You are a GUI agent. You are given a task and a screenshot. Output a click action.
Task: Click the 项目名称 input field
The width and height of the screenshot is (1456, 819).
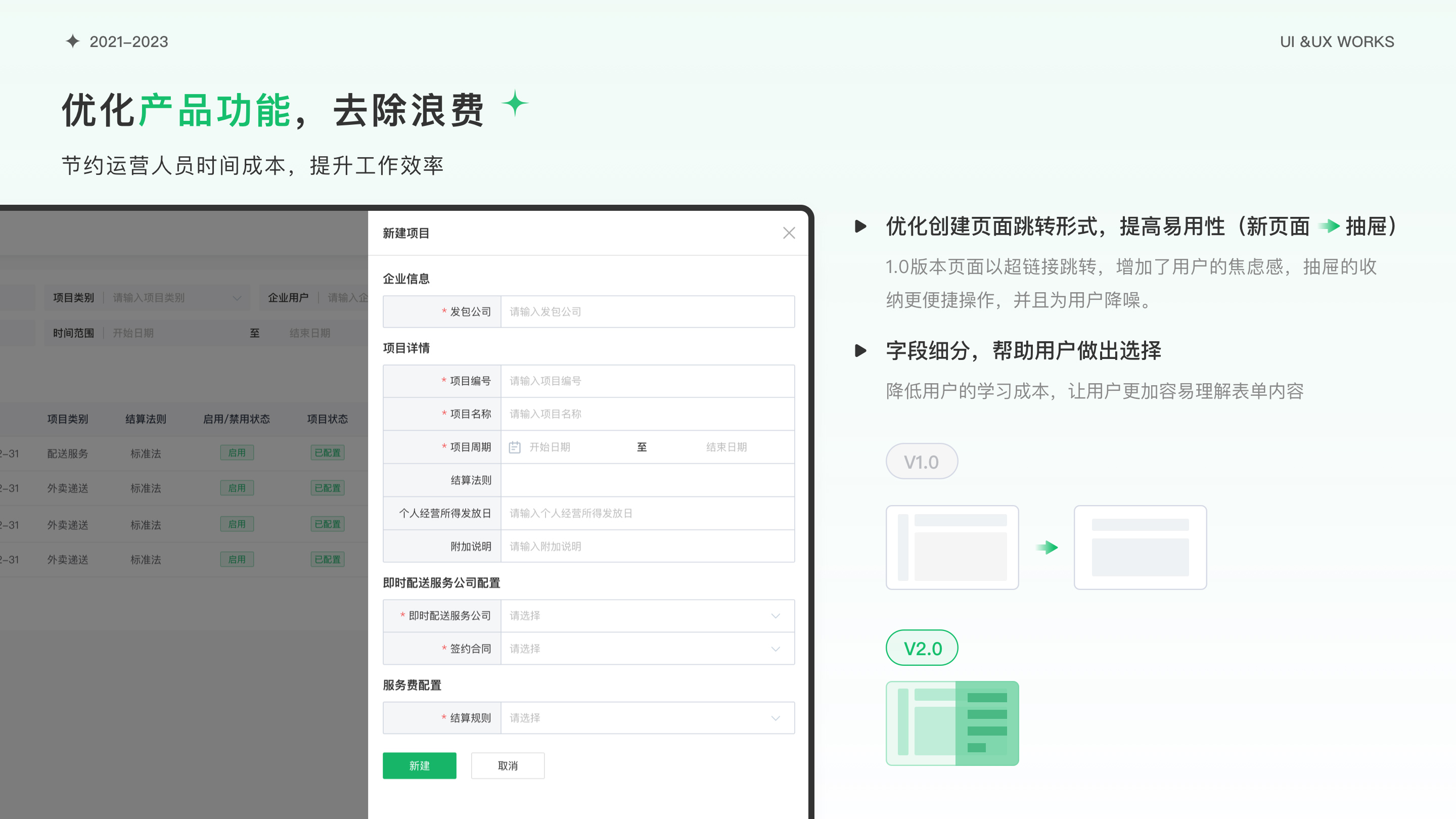pyautogui.click(x=647, y=414)
